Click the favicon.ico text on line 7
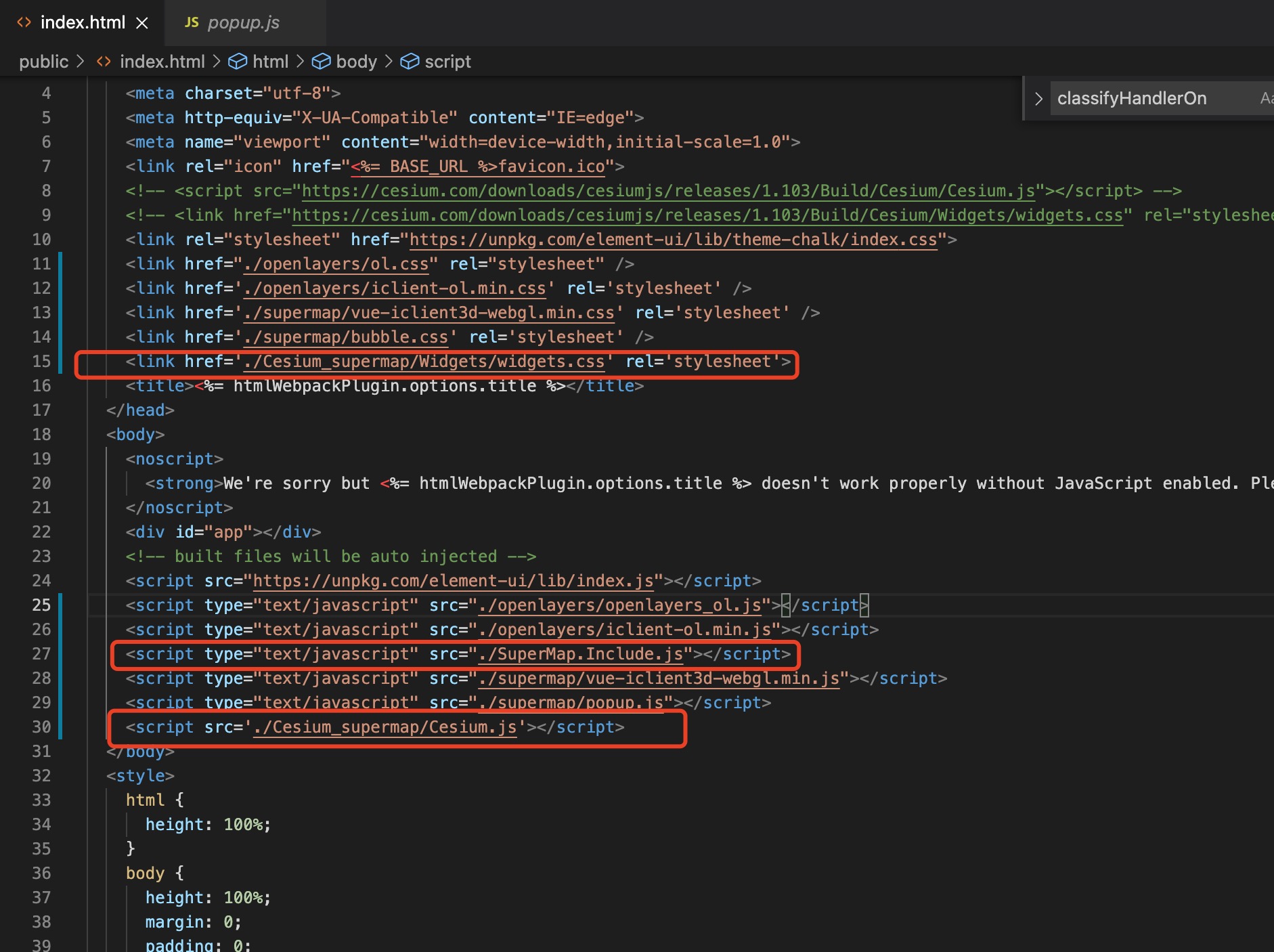The height and width of the screenshot is (952, 1274). click(551, 167)
